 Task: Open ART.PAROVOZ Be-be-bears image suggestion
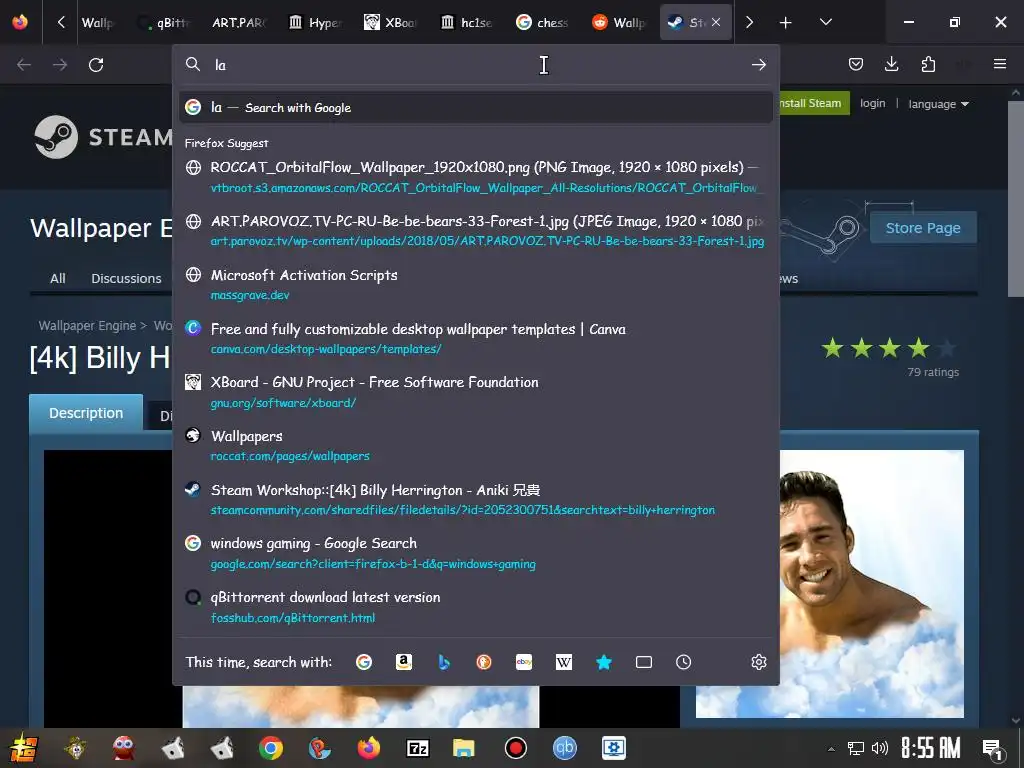475,231
